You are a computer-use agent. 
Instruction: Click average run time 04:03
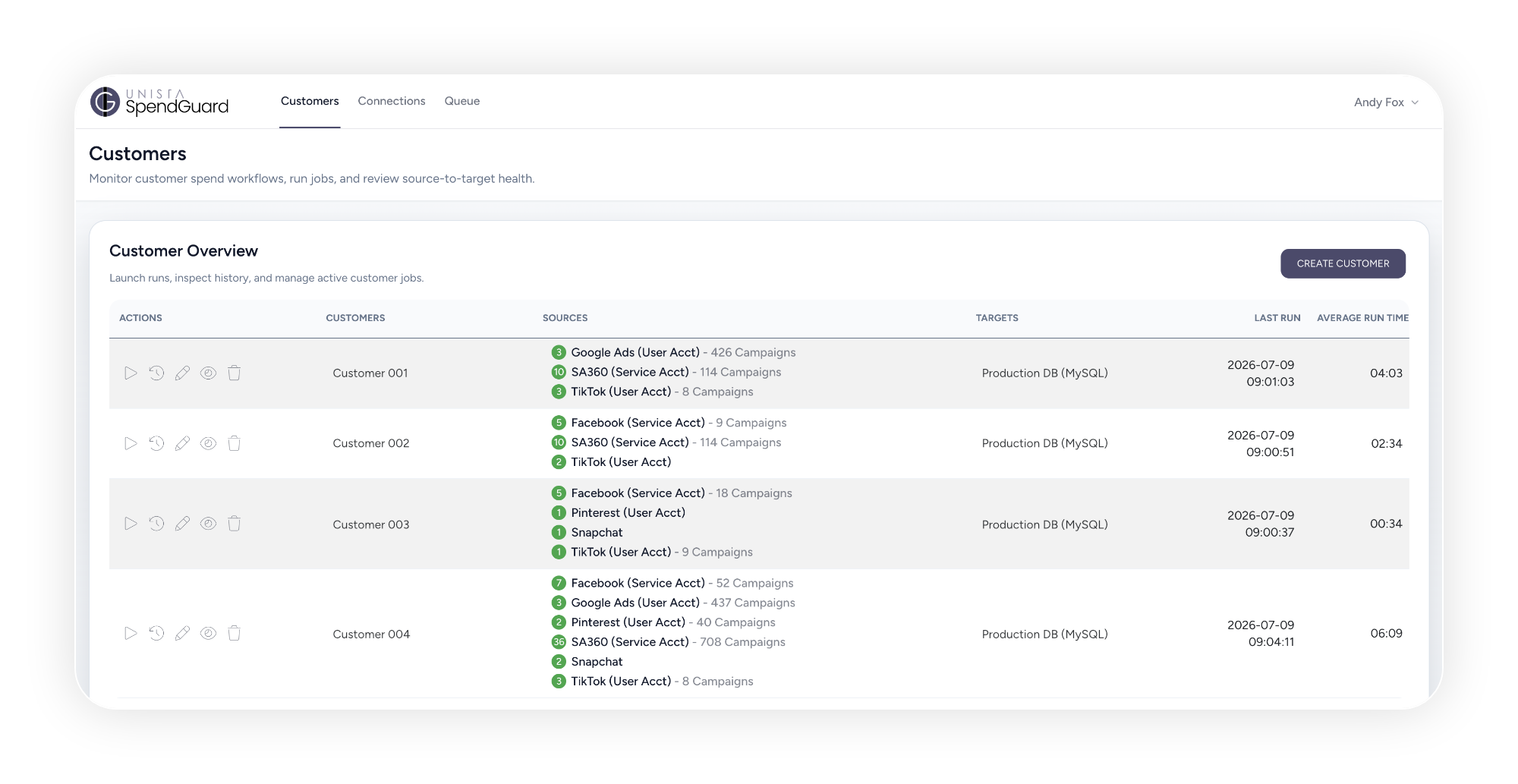point(1386,373)
